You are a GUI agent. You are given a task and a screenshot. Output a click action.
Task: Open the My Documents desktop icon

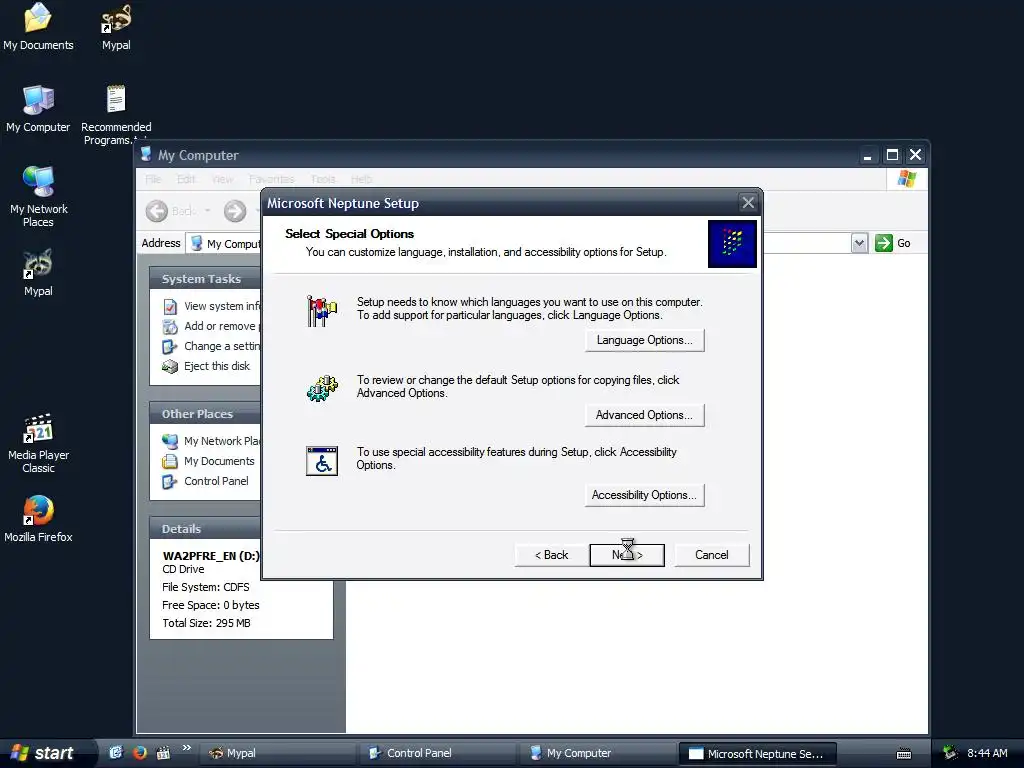(38, 26)
